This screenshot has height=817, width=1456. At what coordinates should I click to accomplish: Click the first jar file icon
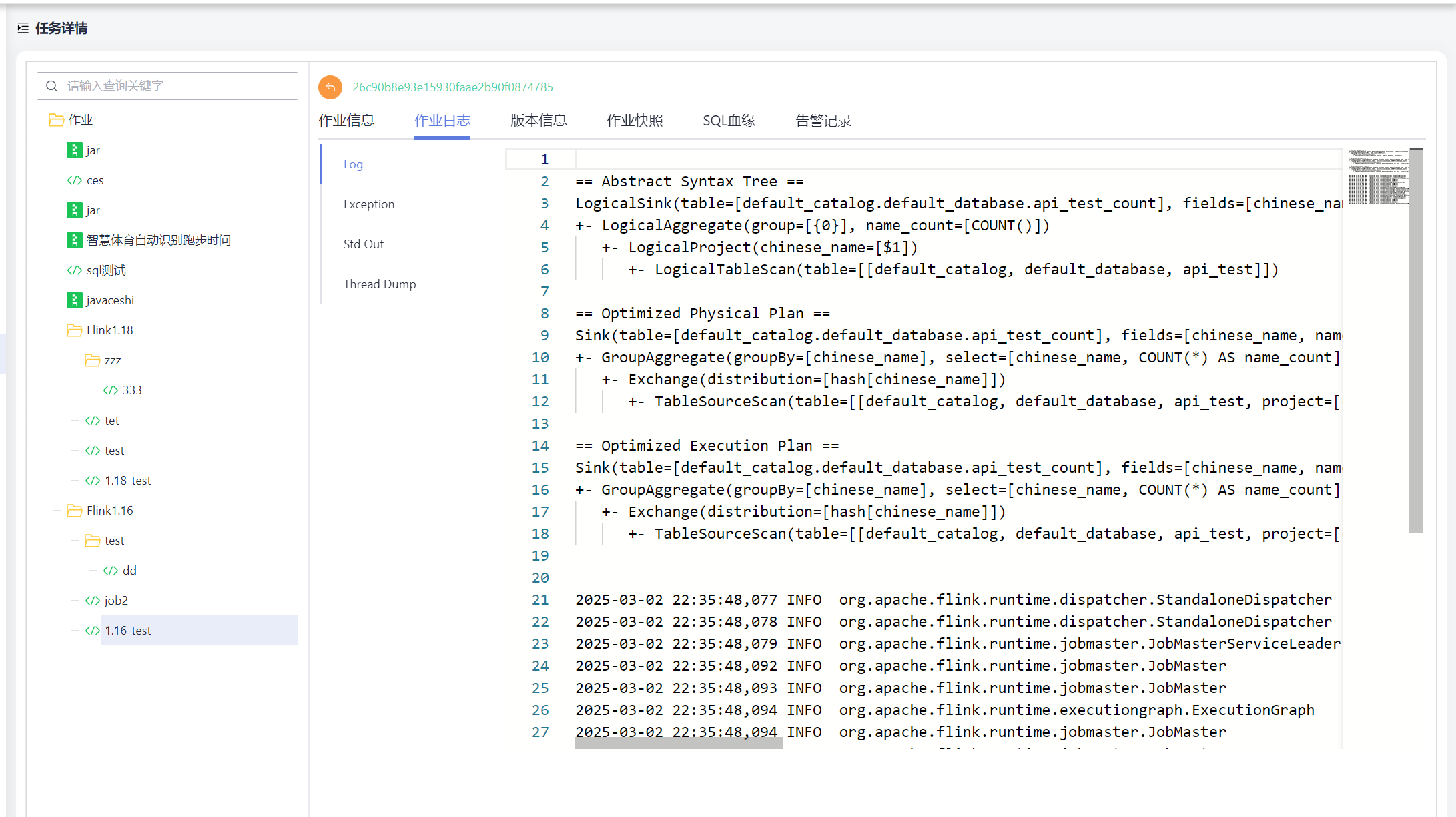[x=74, y=150]
